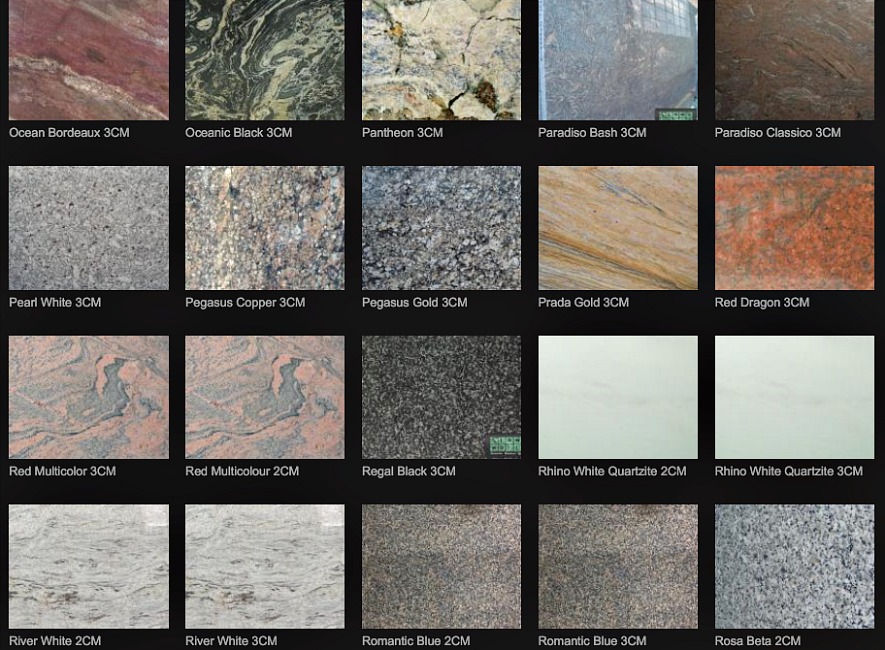This screenshot has width=885, height=650.
Task: Open the Pantheon 3CM slab image
Action: point(441,60)
